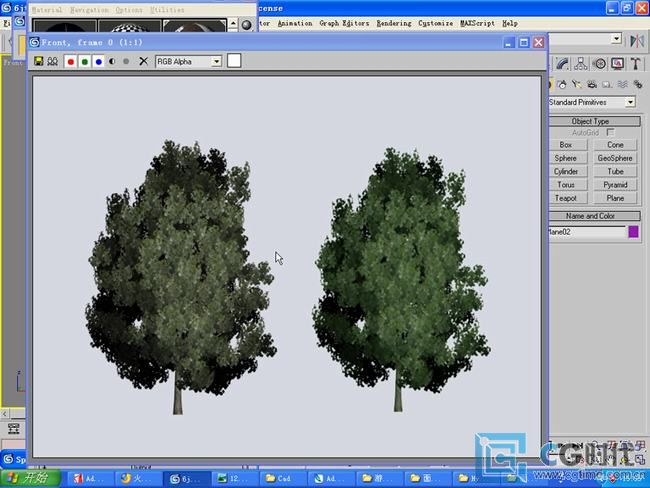Viewport: 650px width, 488px height.
Task: Clear the rendered image with X icon
Action: coord(143,61)
